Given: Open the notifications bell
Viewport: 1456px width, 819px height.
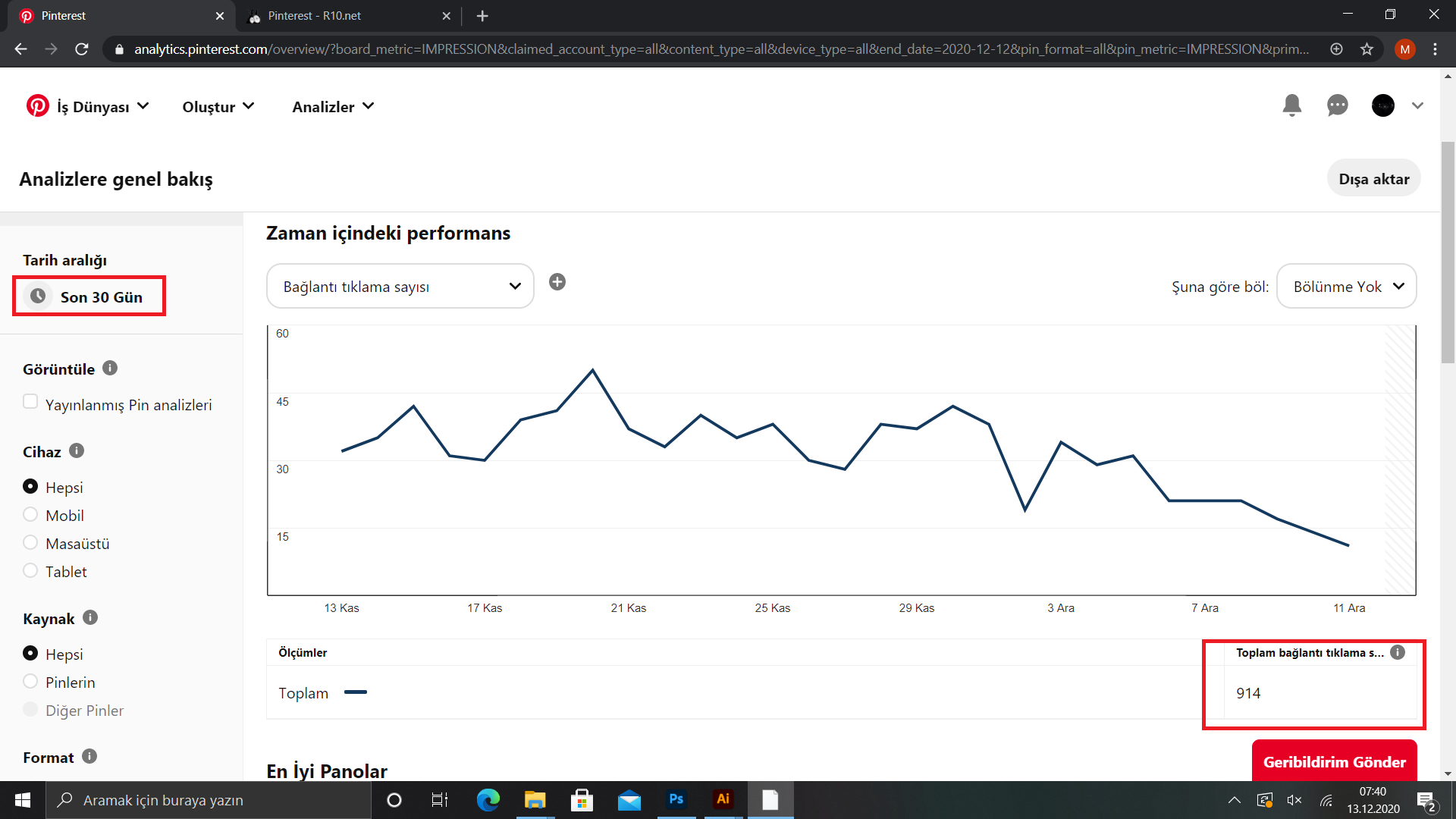Looking at the screenshot, I should click(x=1292, y=105).
